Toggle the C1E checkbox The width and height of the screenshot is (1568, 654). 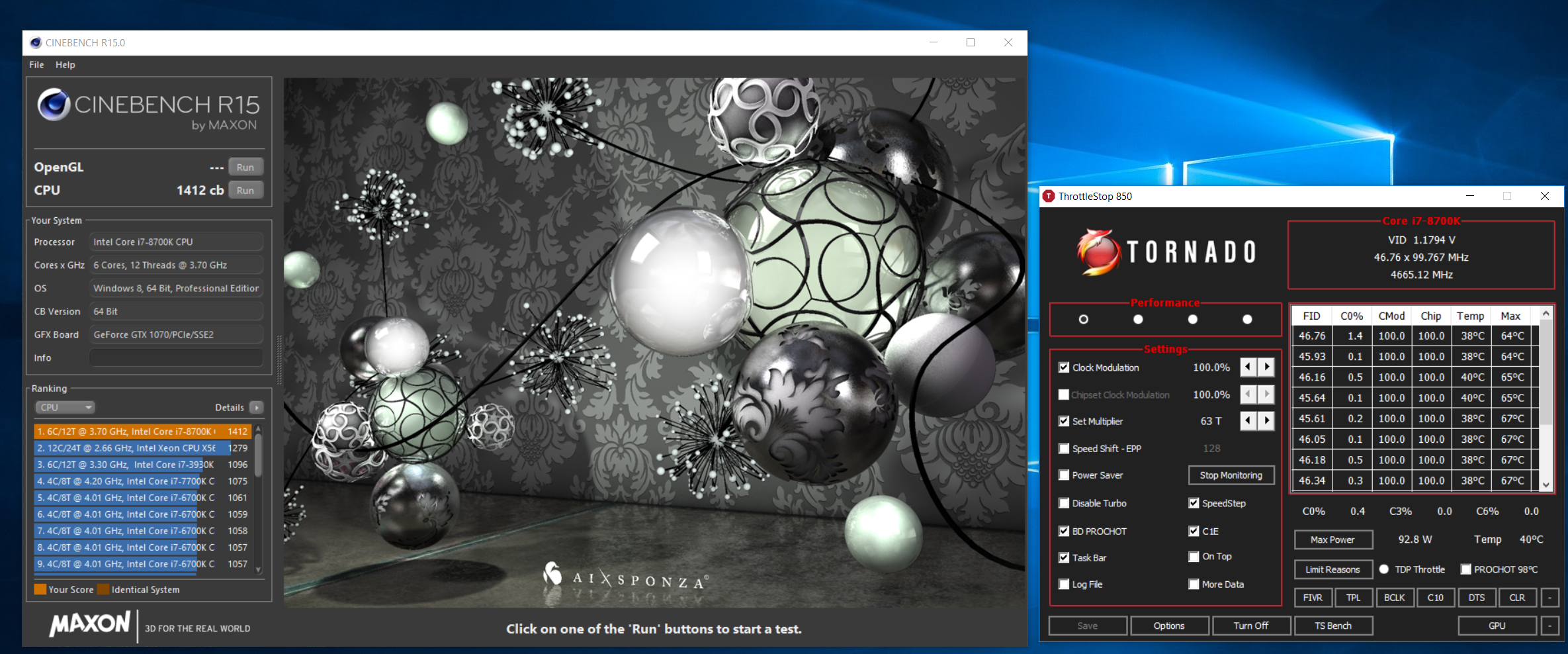click(x=1194, y=531)
